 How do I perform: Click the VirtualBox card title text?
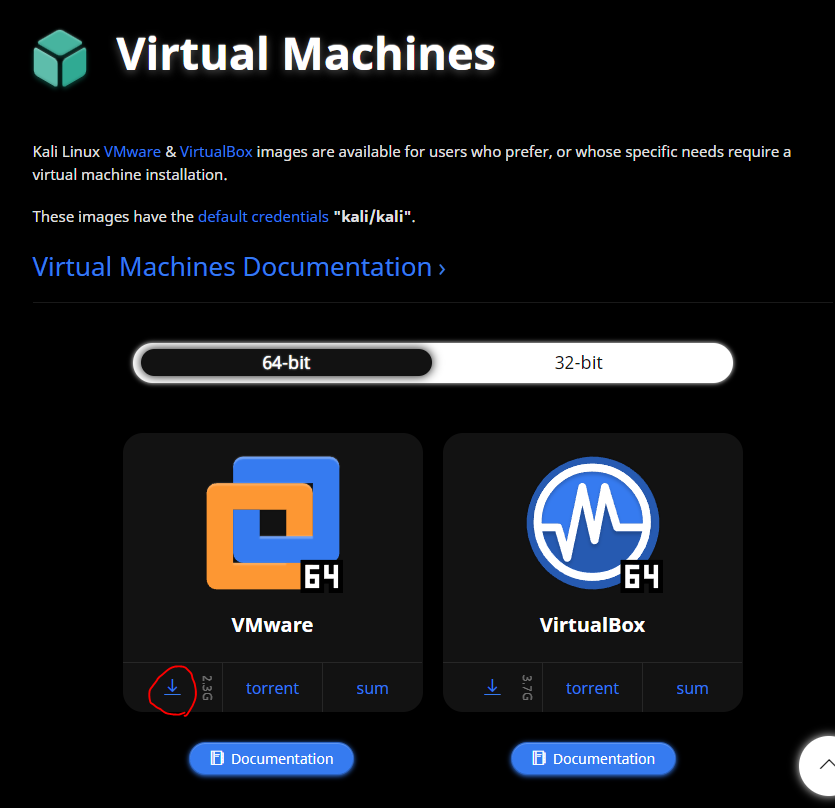point(592,625)
